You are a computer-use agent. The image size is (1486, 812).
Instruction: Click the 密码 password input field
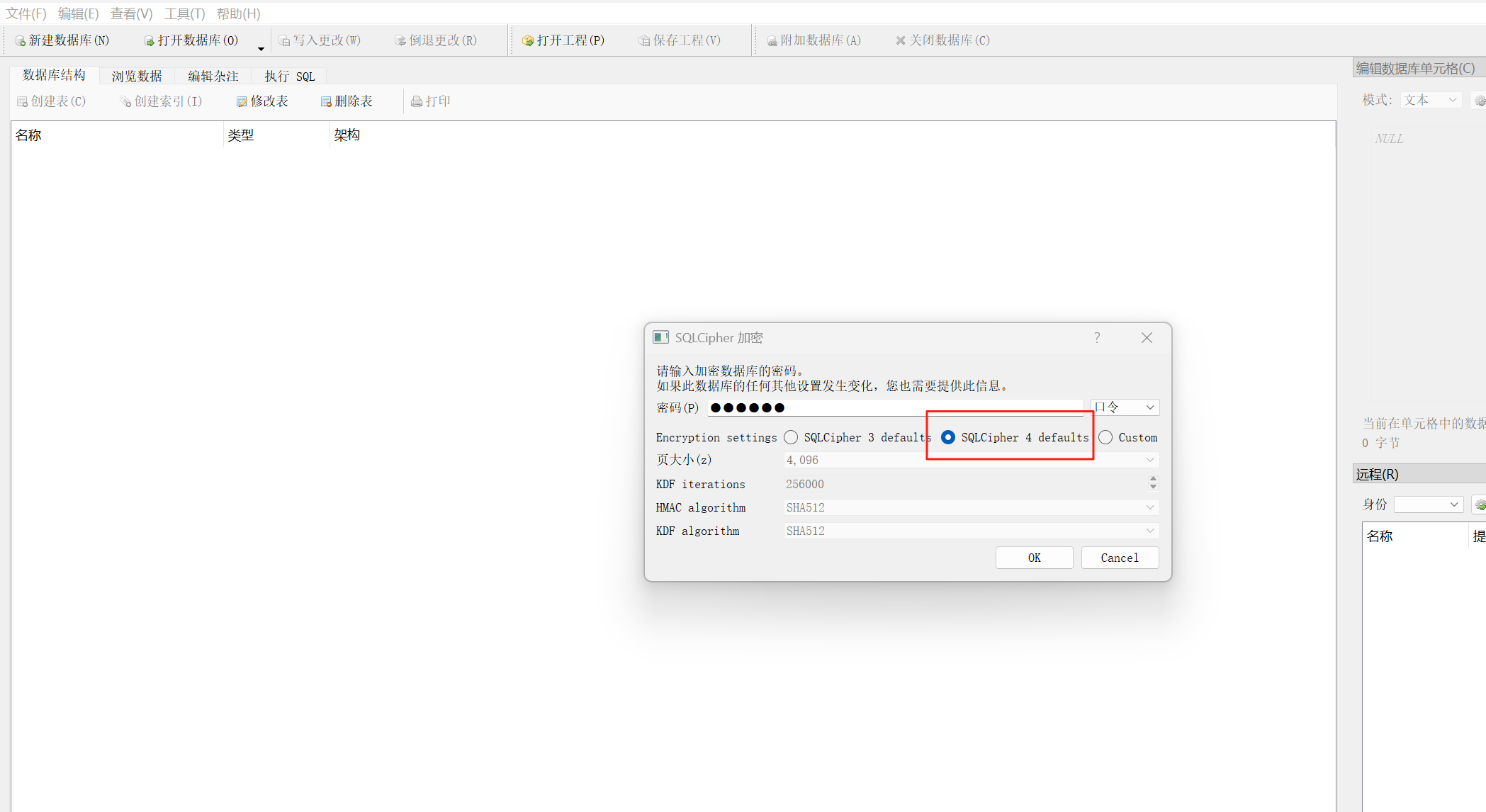click(x=895, y=407)
